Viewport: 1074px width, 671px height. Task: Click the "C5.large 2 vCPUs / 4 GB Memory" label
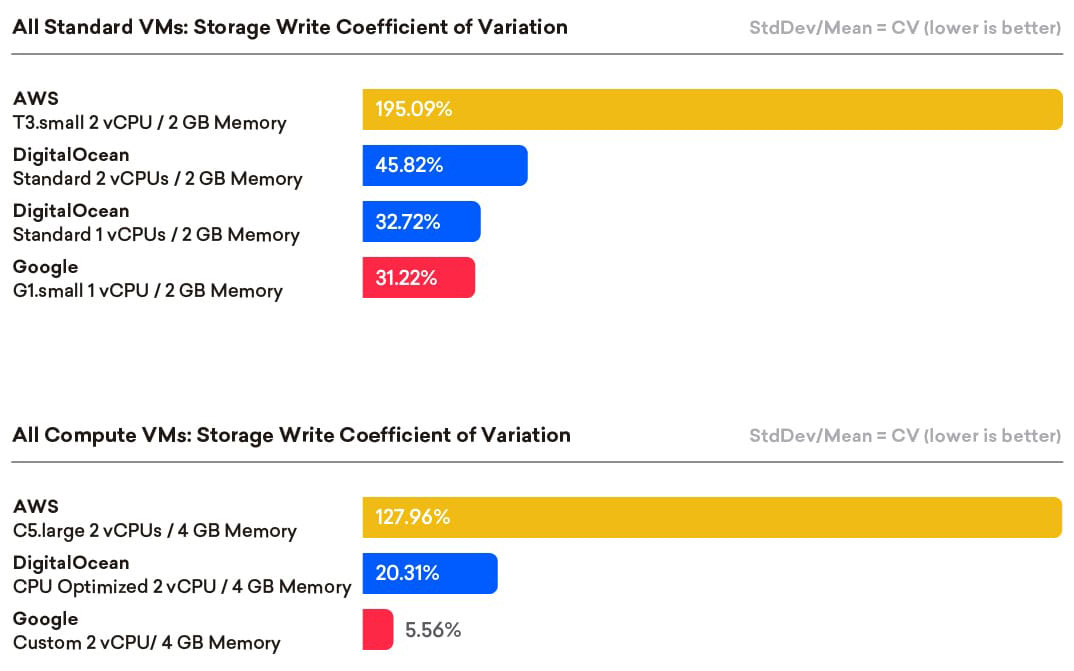(154, 531)
